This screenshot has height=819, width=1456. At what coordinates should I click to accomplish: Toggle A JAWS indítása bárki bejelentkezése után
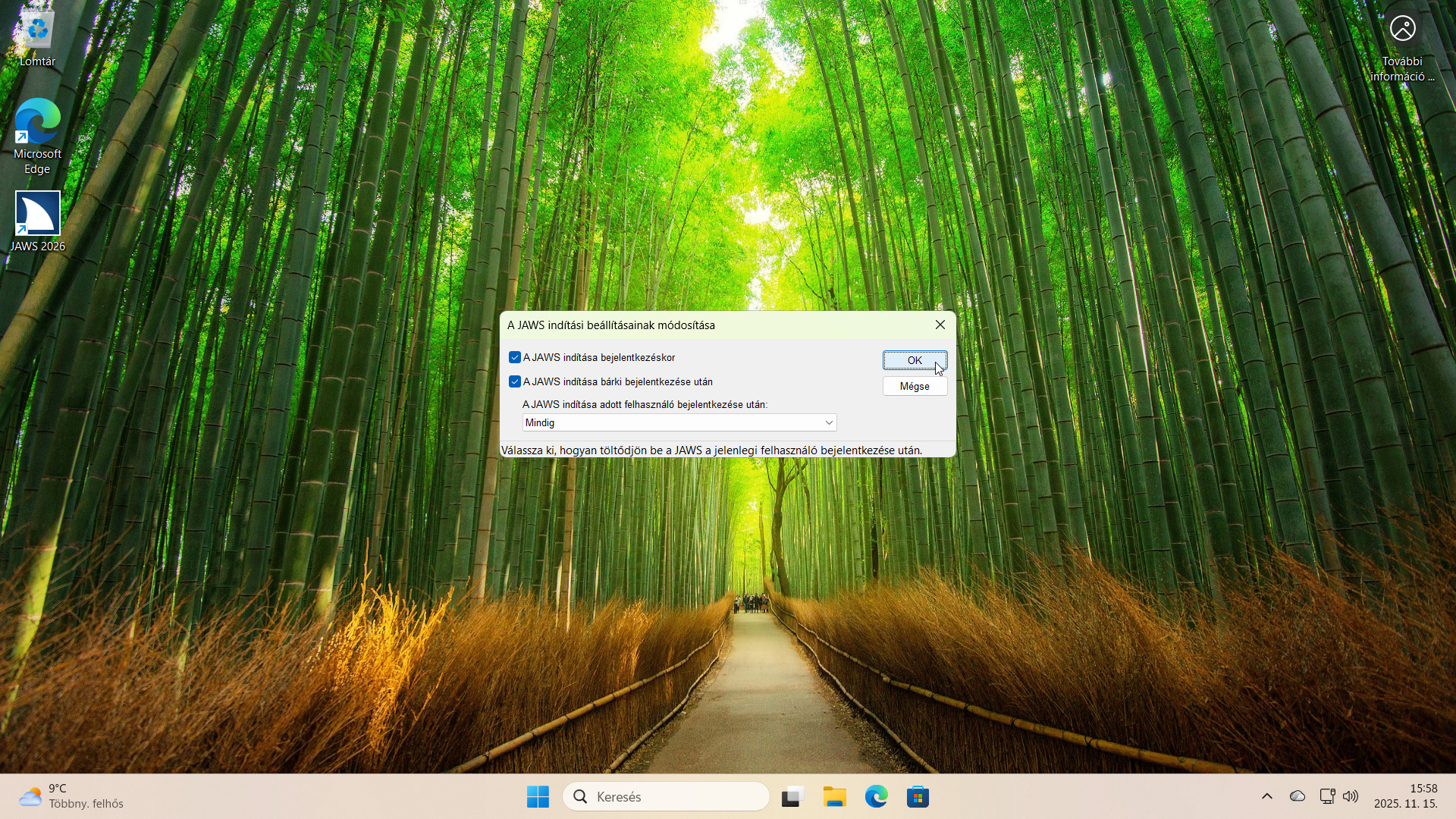coord(515,381)
